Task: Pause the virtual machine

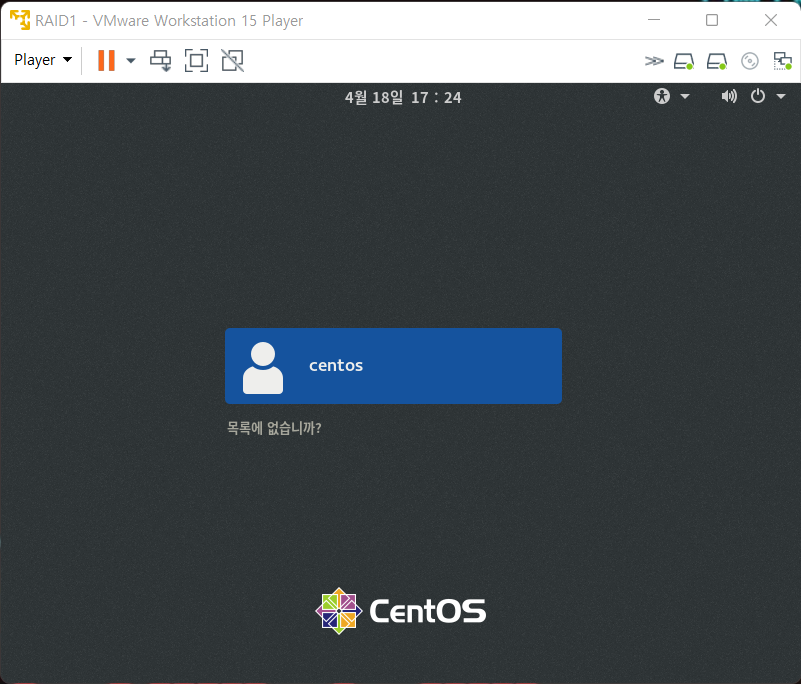Action: click(106, 60)
